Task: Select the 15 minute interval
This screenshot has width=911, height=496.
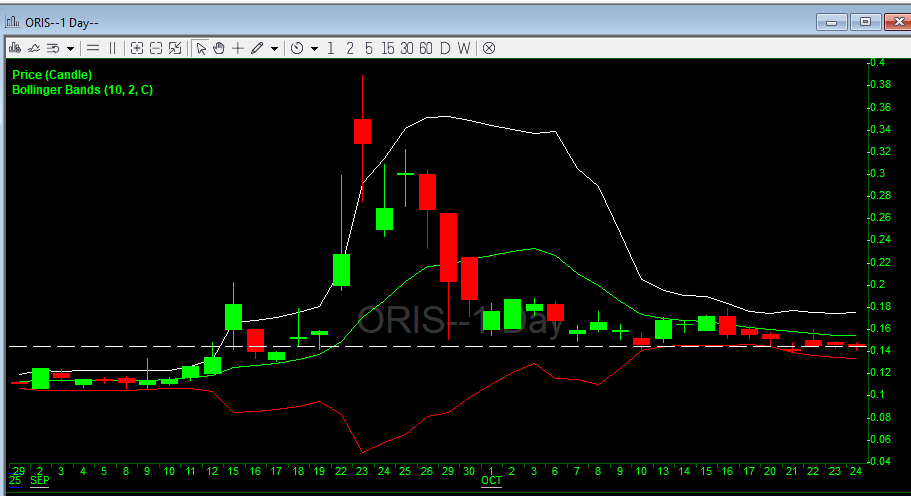Action: (387, 47)
